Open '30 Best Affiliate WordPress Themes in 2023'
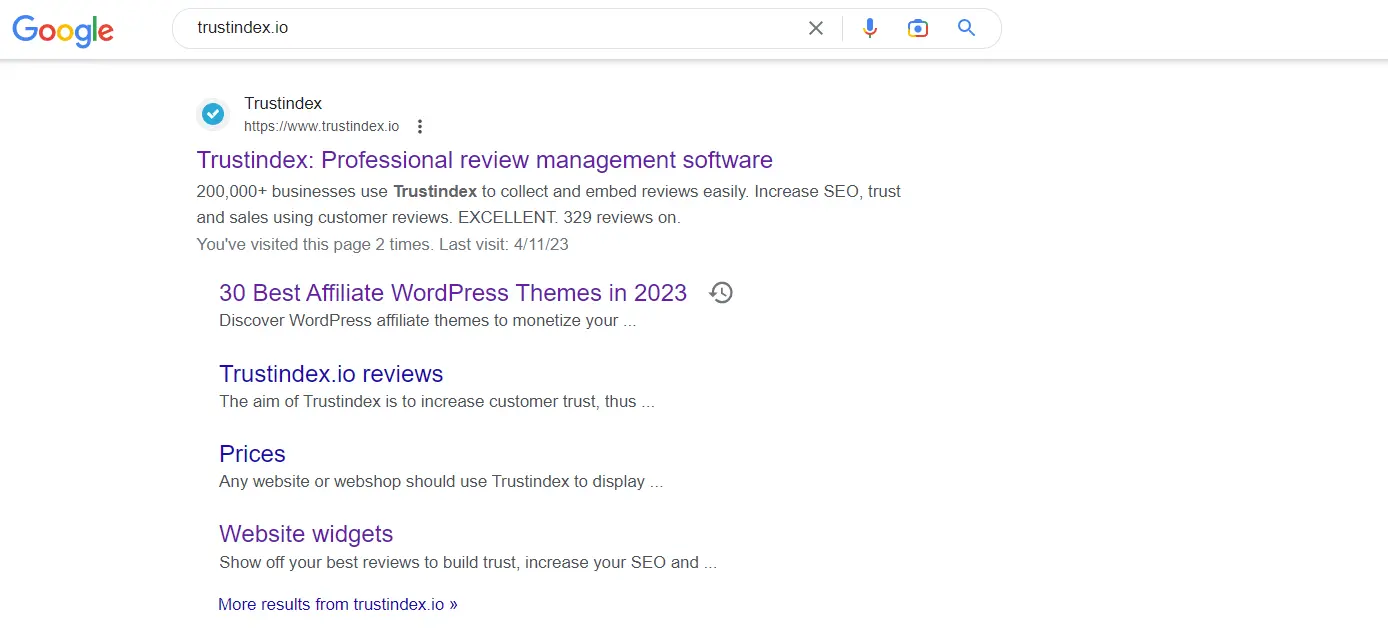1388x634 pixels. click(453, 293)
